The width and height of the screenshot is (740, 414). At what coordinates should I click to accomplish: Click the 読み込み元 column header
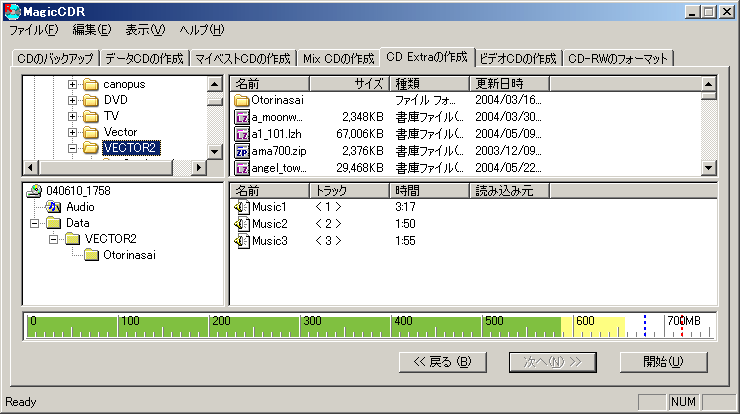(x=510, y=191)
